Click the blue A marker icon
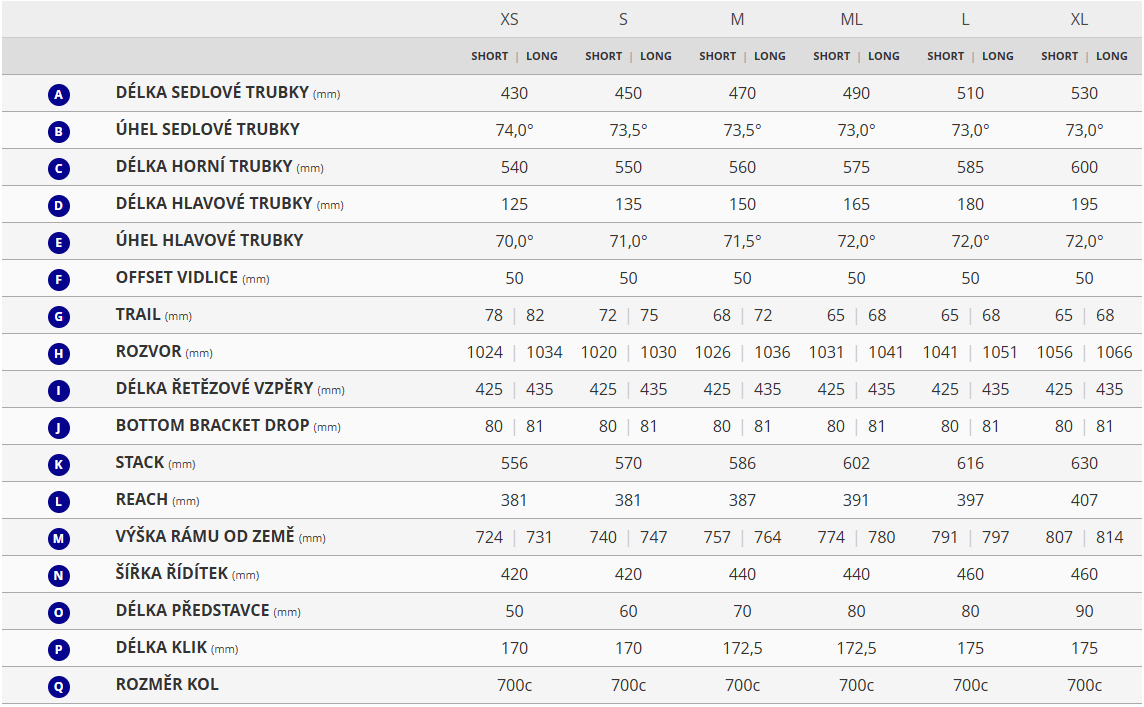This screenshot has height=707, width=1144. (58, 94)
